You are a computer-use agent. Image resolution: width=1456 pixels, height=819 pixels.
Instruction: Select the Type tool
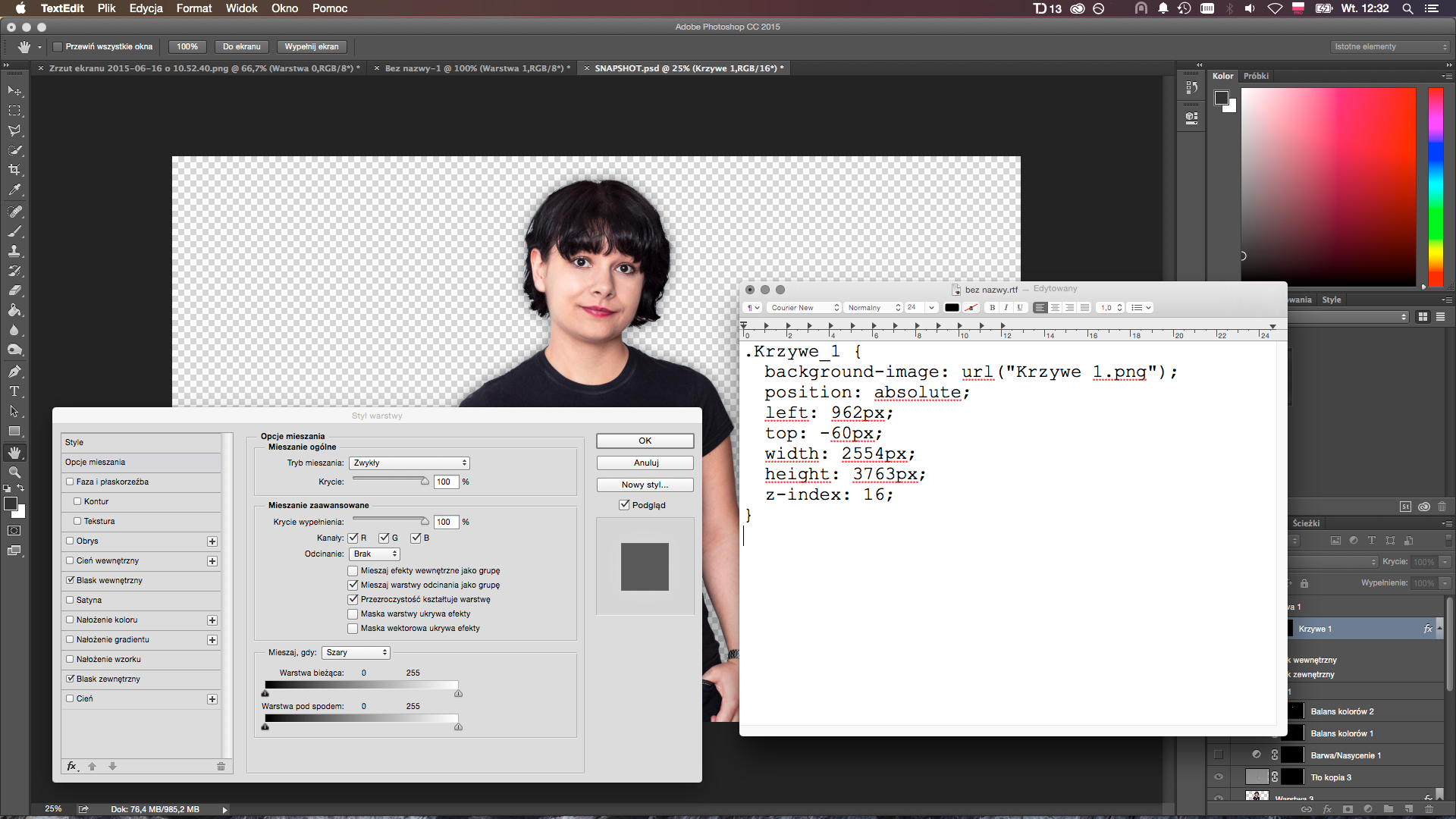coord(14,391)
